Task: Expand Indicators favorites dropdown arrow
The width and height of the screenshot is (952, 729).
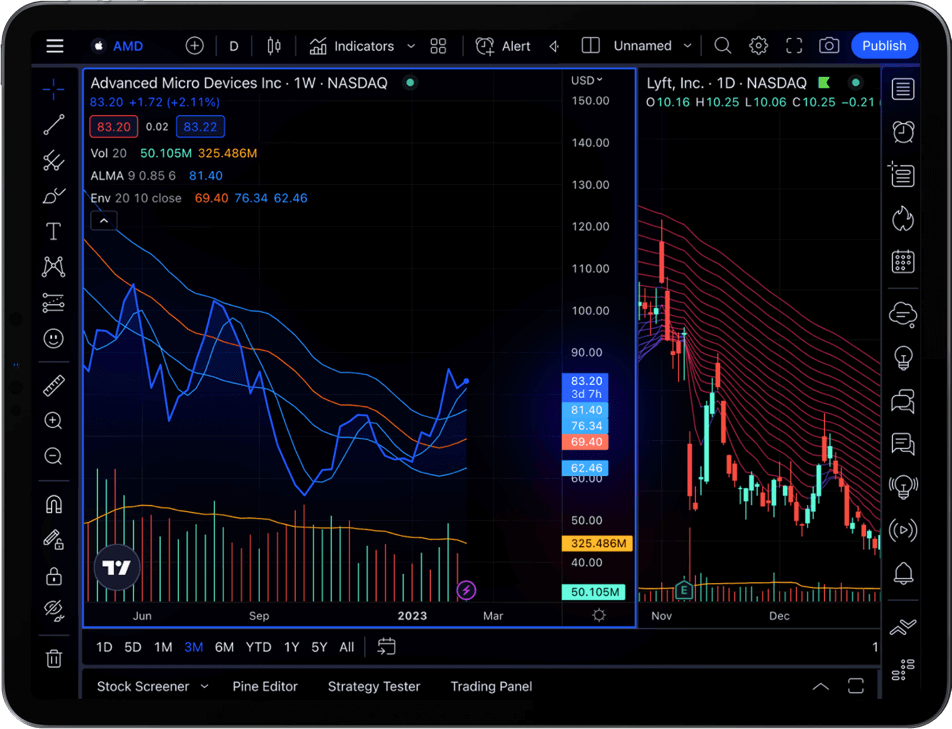Action: pos(411,46)
